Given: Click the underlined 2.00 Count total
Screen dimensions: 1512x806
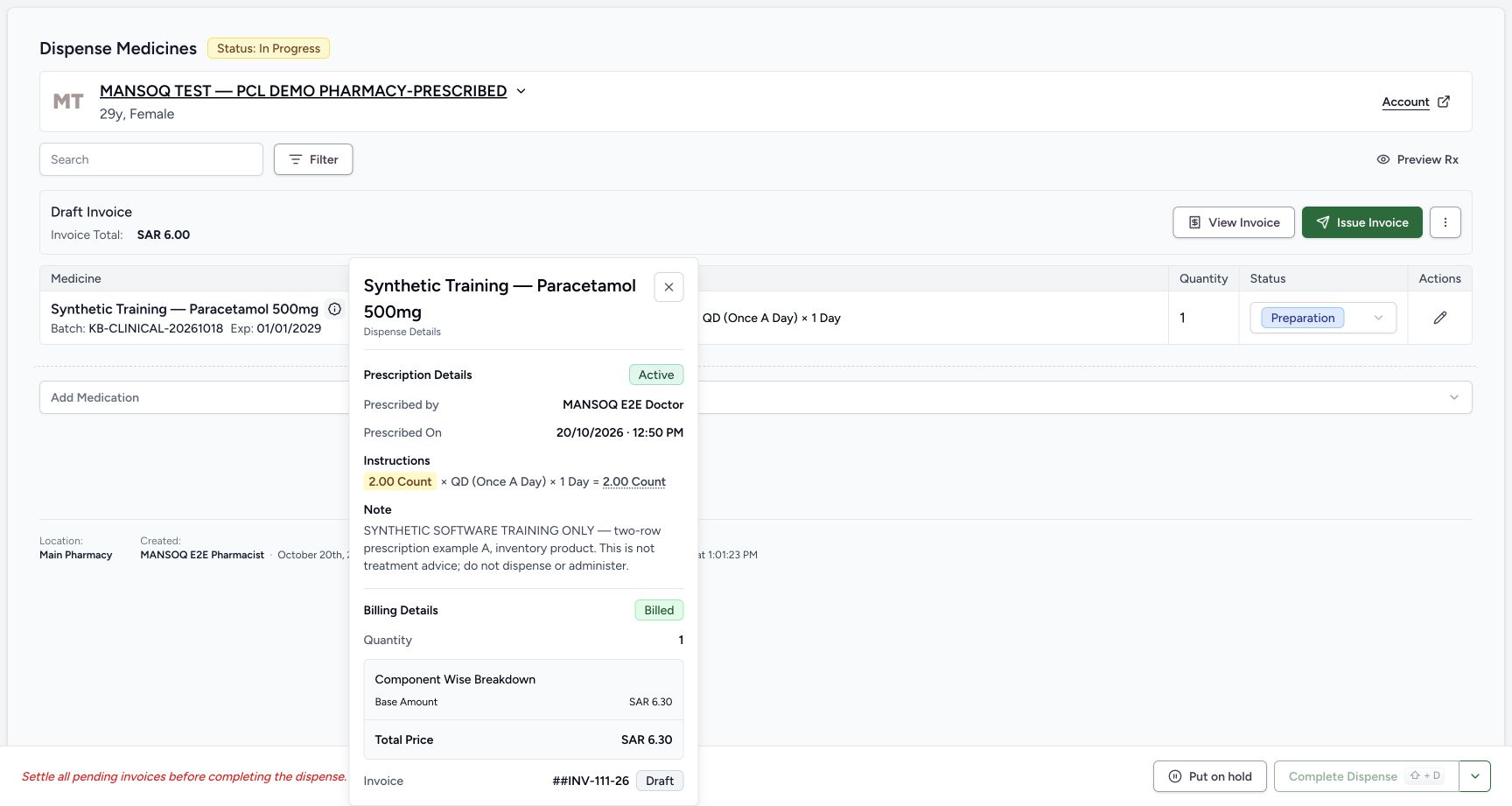Looking at the screenshot, I should (634, 481).
